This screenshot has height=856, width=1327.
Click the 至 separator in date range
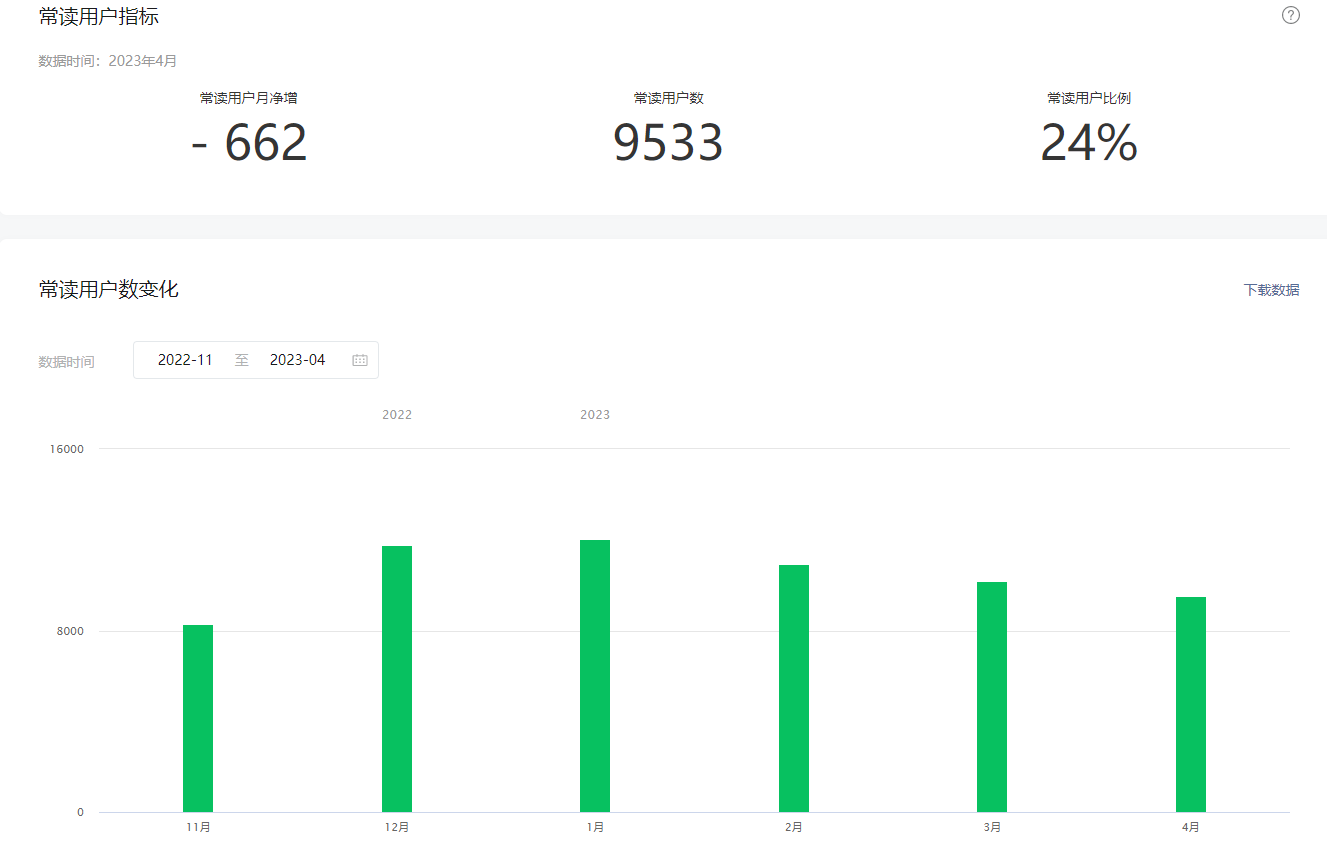click(x=241, y=360)
